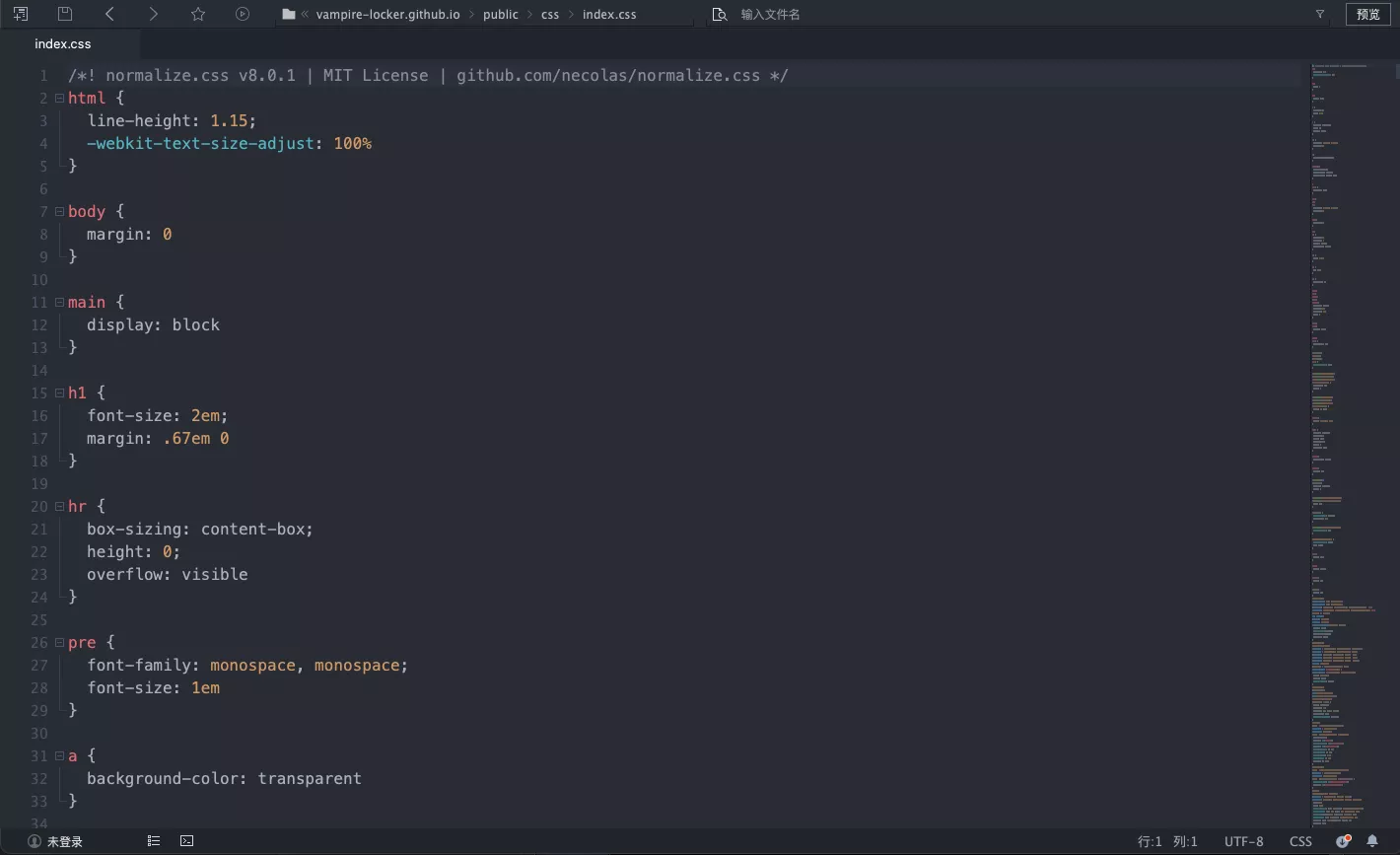Click the 行:1 line indicator
Viewport: 1400px width, 855px height.
1150,841
